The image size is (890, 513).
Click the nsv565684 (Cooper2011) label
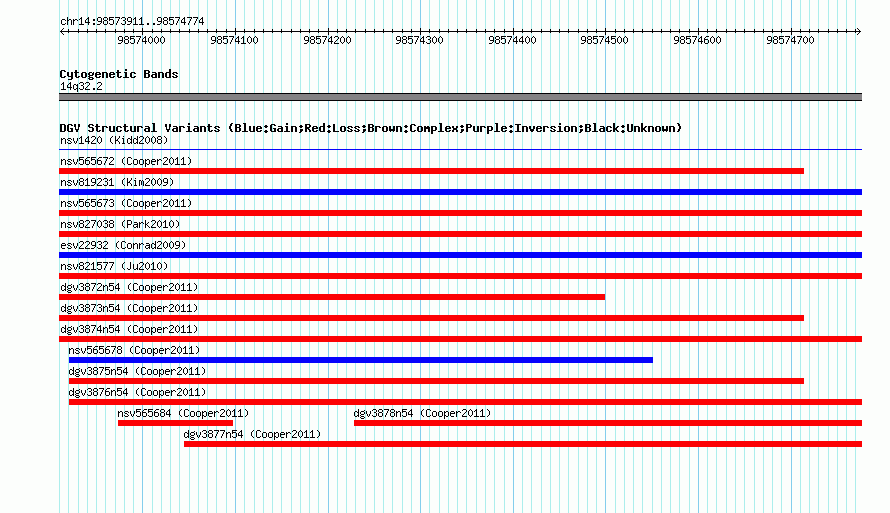pos(183,413)
